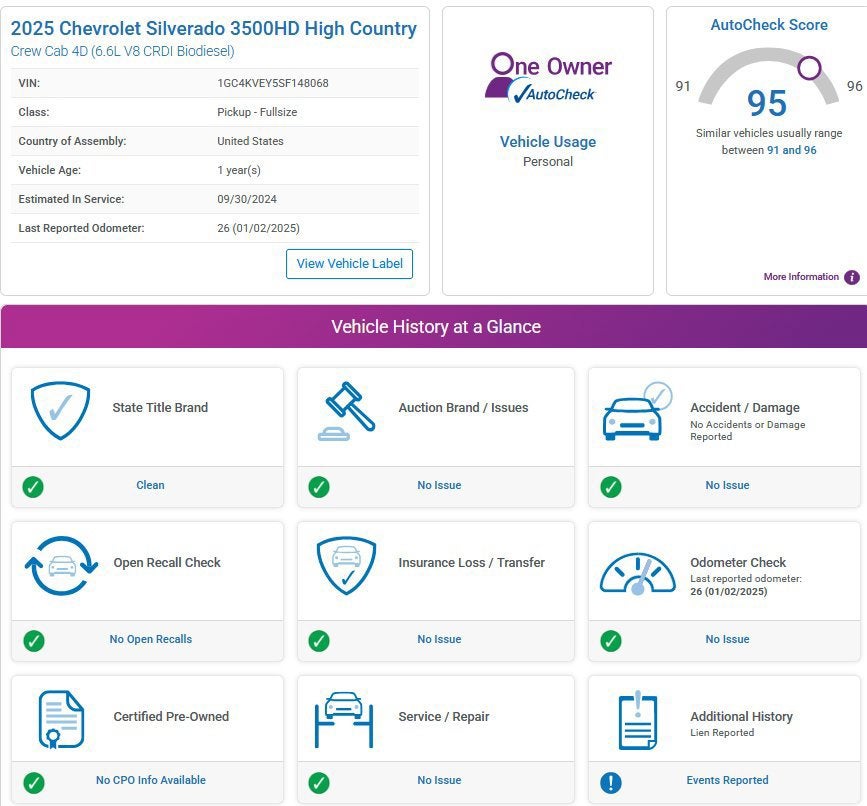Open the Events Reported link
Image resolution: width=867 pixels, height=806 pixels.
point(727,780)
